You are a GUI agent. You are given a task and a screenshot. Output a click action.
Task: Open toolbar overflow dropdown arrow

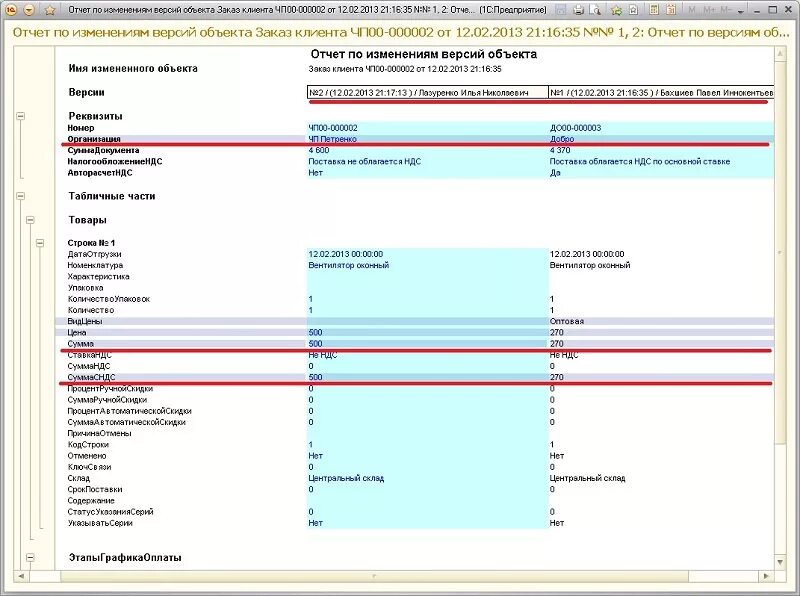tap(741, 10)
